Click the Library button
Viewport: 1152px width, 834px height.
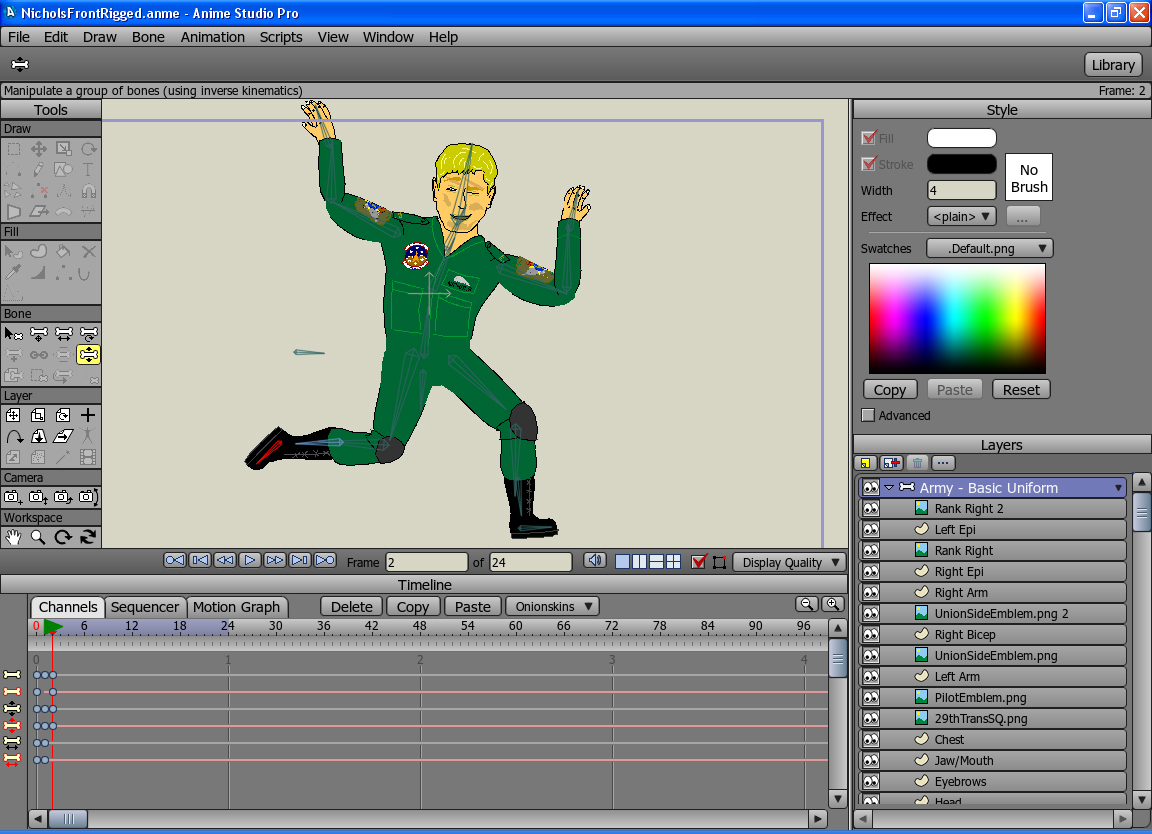(1113, 65)
